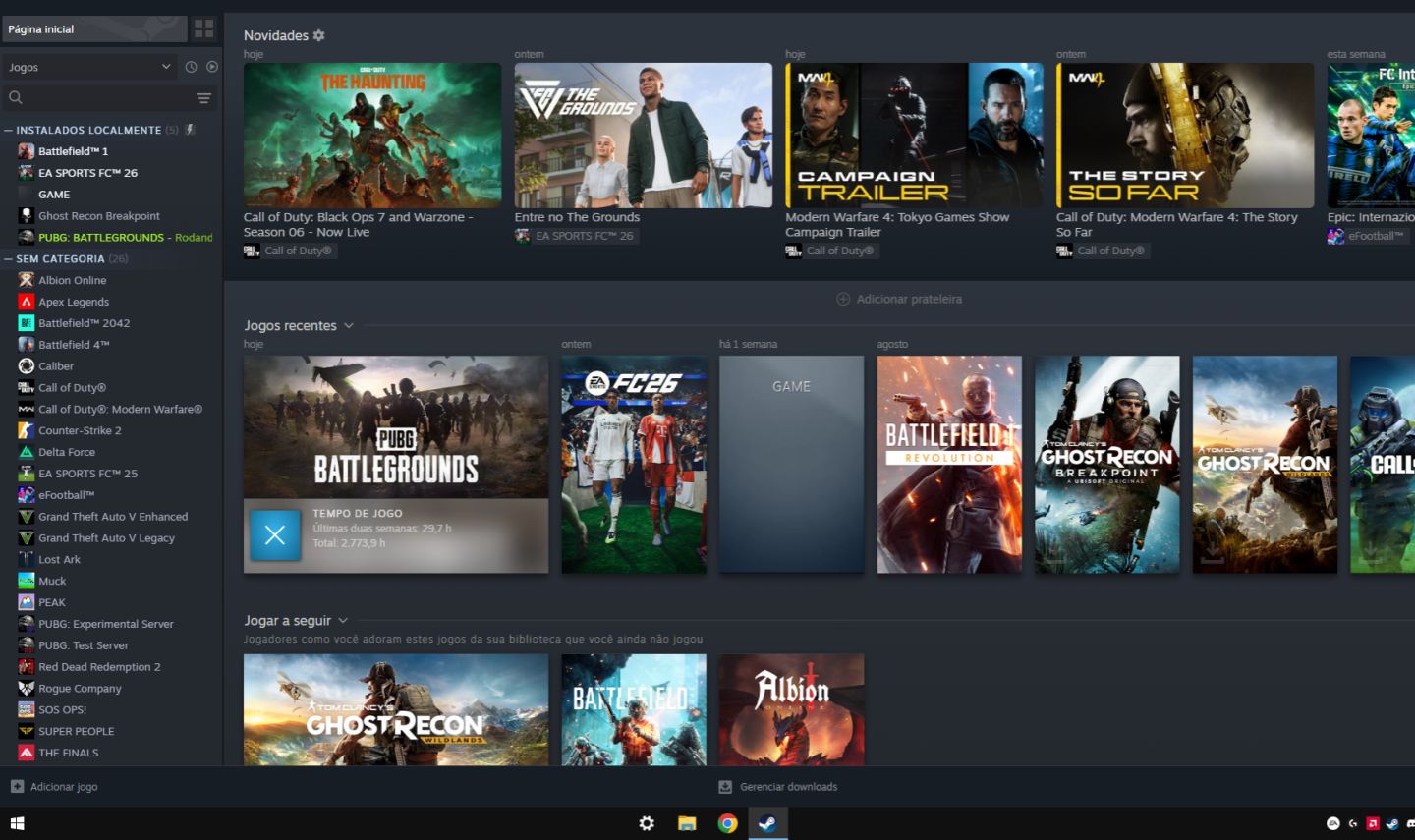The image size is (1415, 840).
Task: Click Call of Duty tag under Haunting news
Action: (x=289, y=251)
